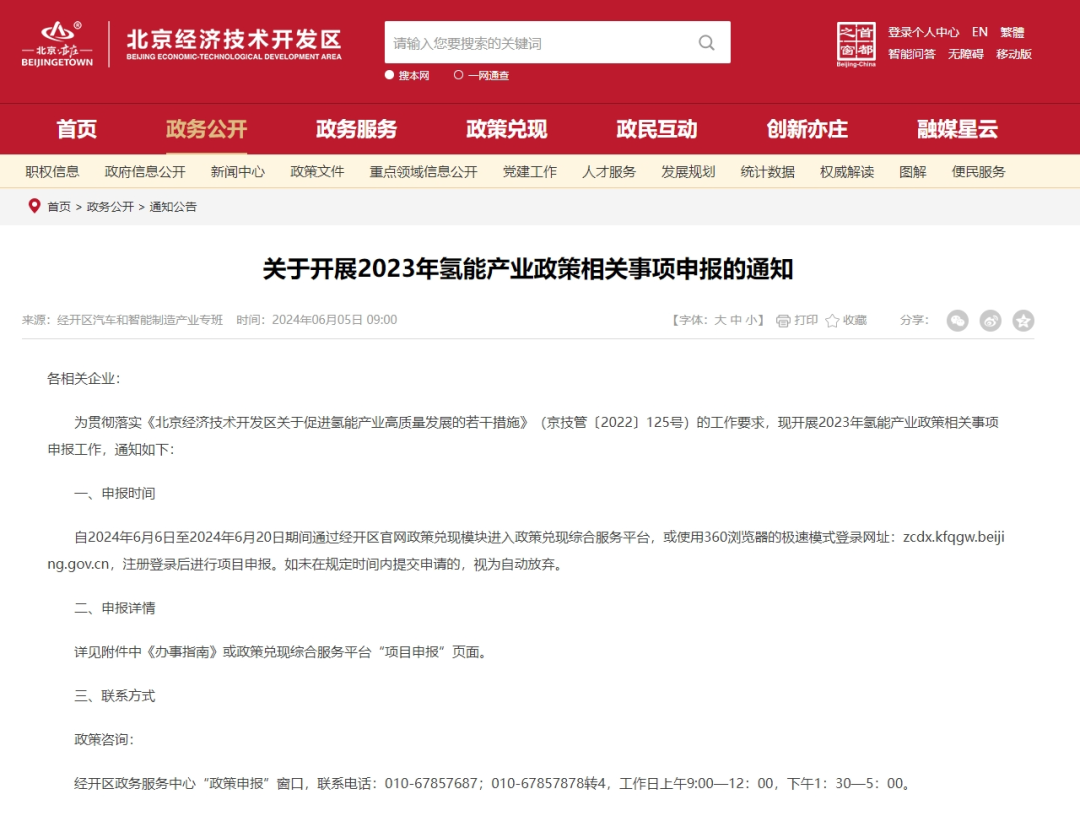1080x816 pixels.
Task: Open the Beijing-China capital window logo
Action: click(x=856, y=44)
